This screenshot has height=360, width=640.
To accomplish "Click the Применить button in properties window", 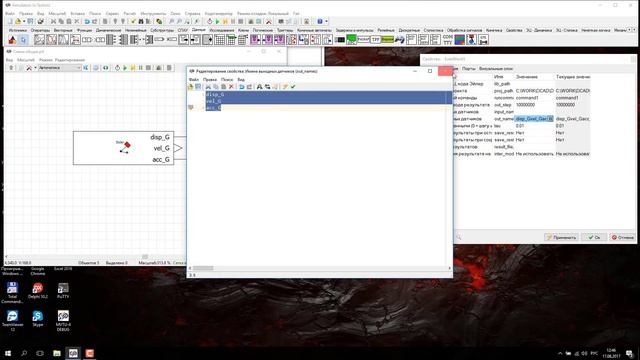I will pos(561,237).
